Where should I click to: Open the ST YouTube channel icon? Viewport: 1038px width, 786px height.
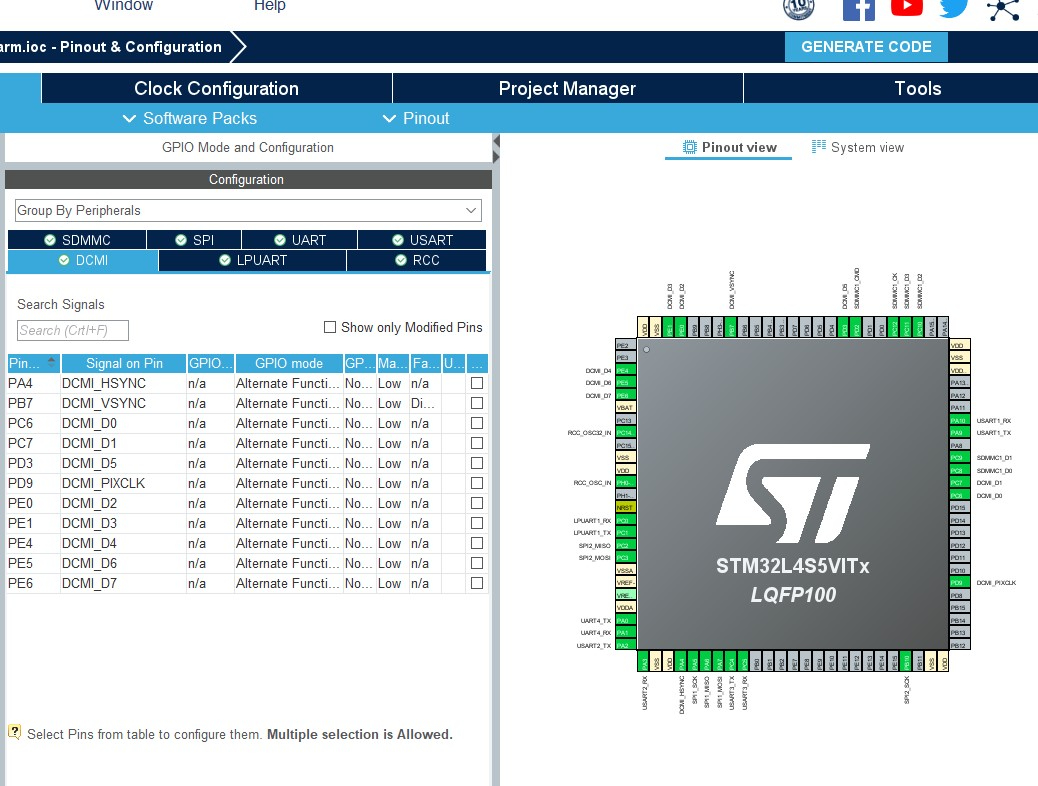click(906, 7)
